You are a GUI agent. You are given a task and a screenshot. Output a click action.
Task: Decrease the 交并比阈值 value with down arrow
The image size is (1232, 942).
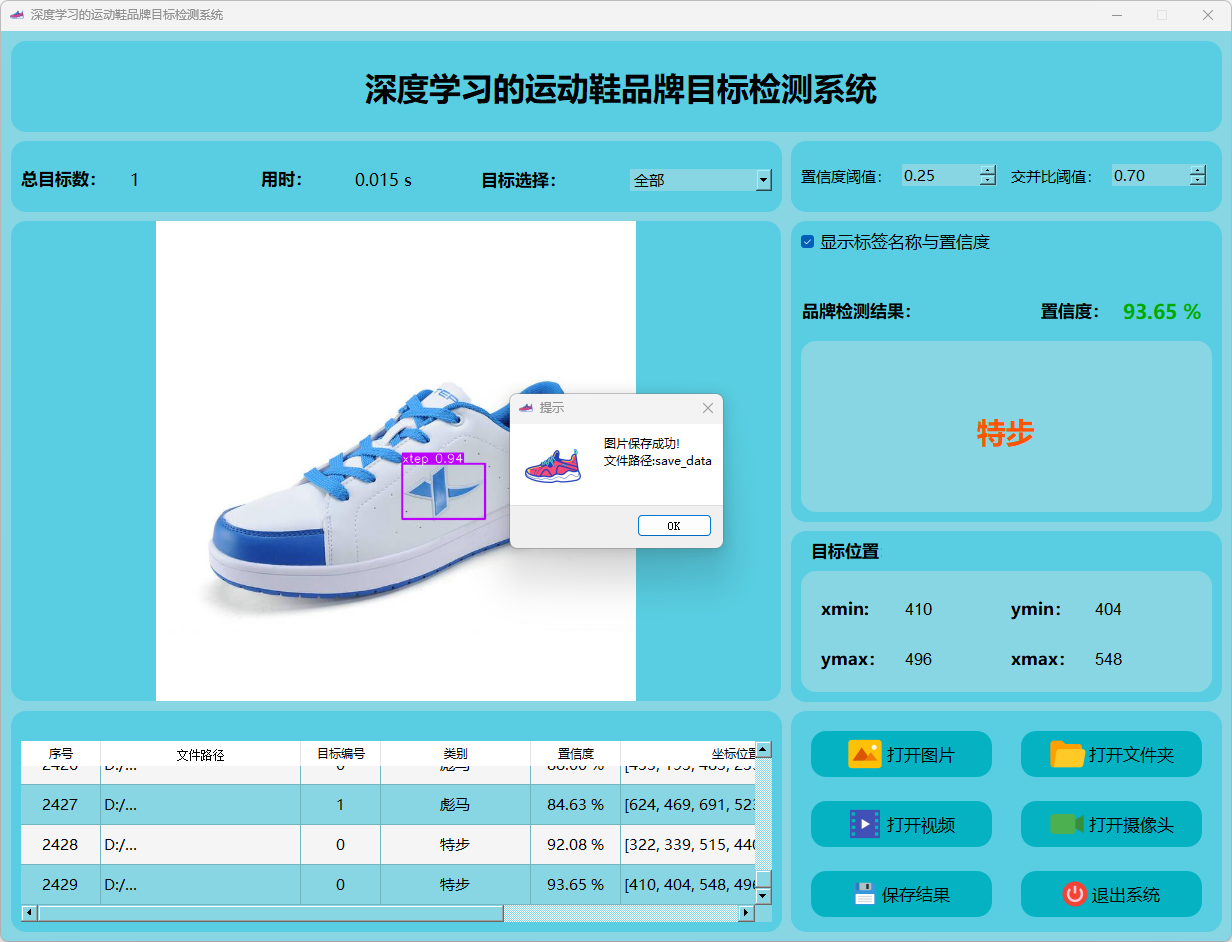tap(1198, 181)
